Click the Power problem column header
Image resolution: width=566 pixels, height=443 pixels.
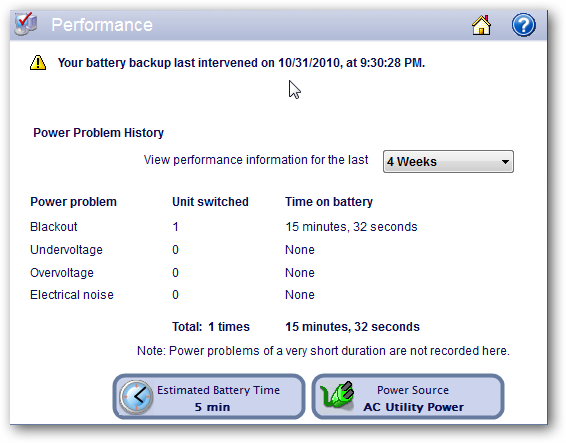pos(73,202)
